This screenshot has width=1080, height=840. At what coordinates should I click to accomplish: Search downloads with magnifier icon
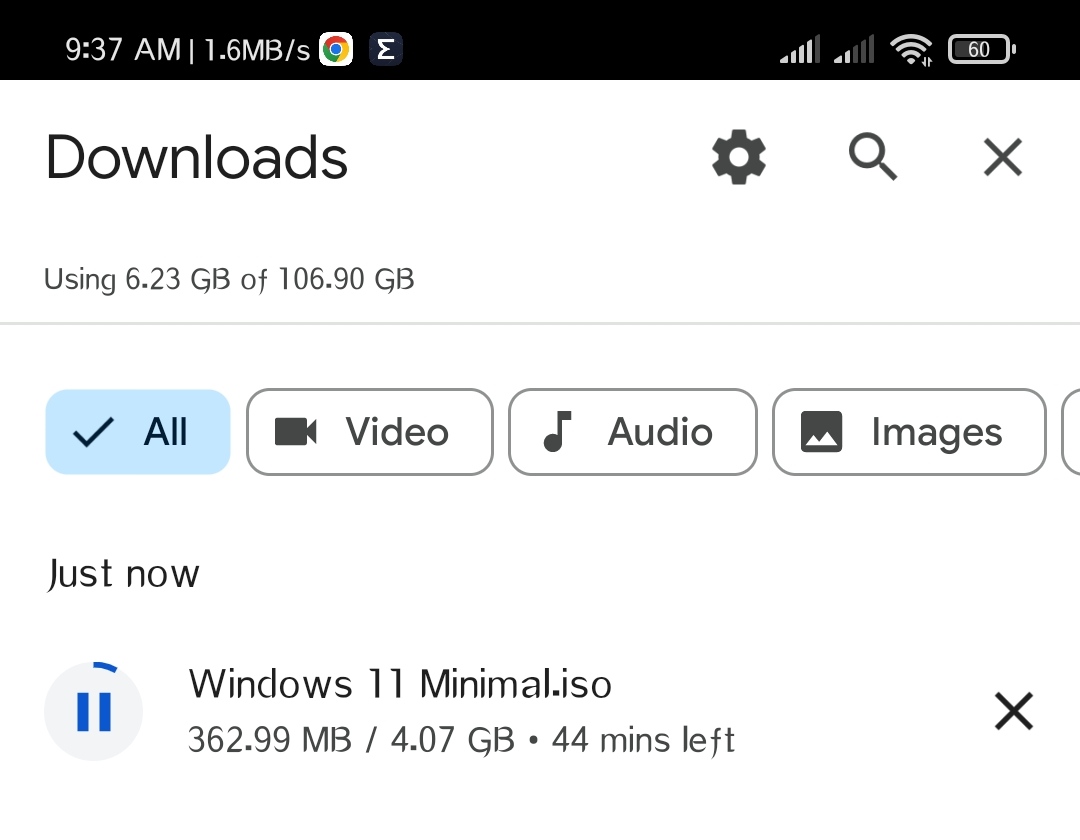pos(872,157)
